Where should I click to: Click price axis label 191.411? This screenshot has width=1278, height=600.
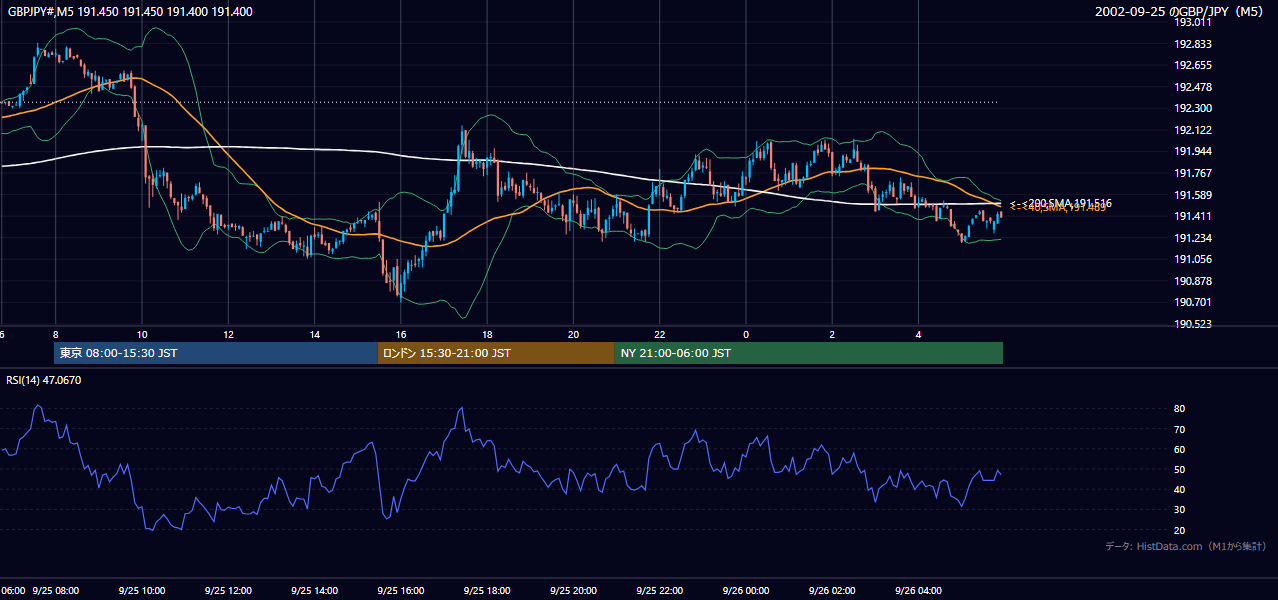[1194, 216]
